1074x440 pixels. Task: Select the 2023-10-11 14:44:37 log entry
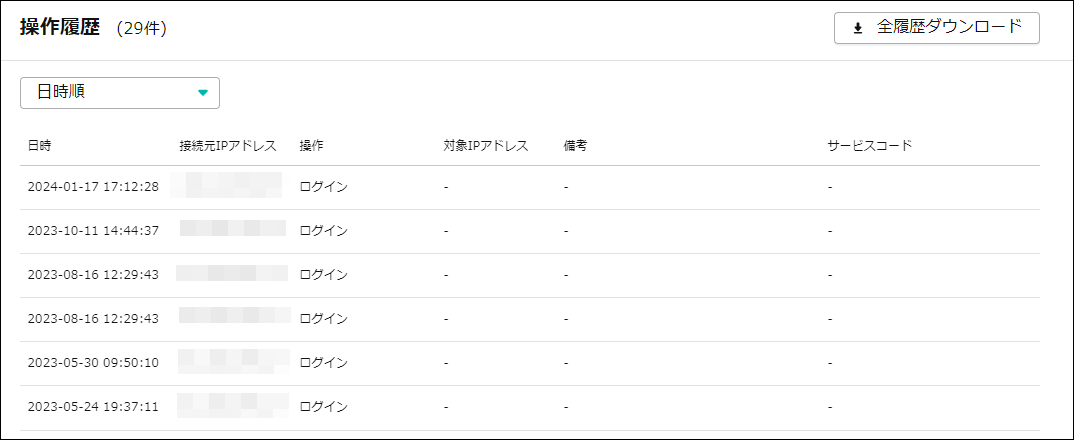[93, 231]
